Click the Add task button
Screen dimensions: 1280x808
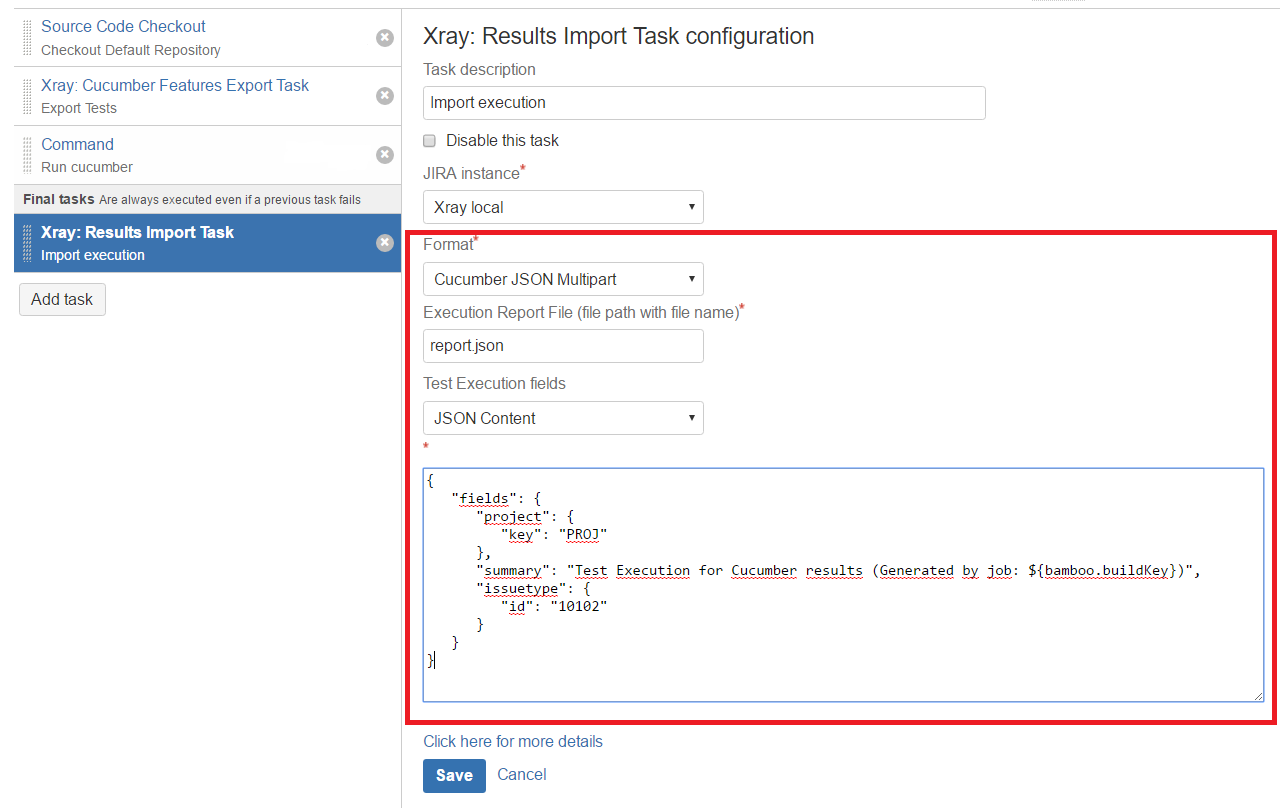point(62,299)
